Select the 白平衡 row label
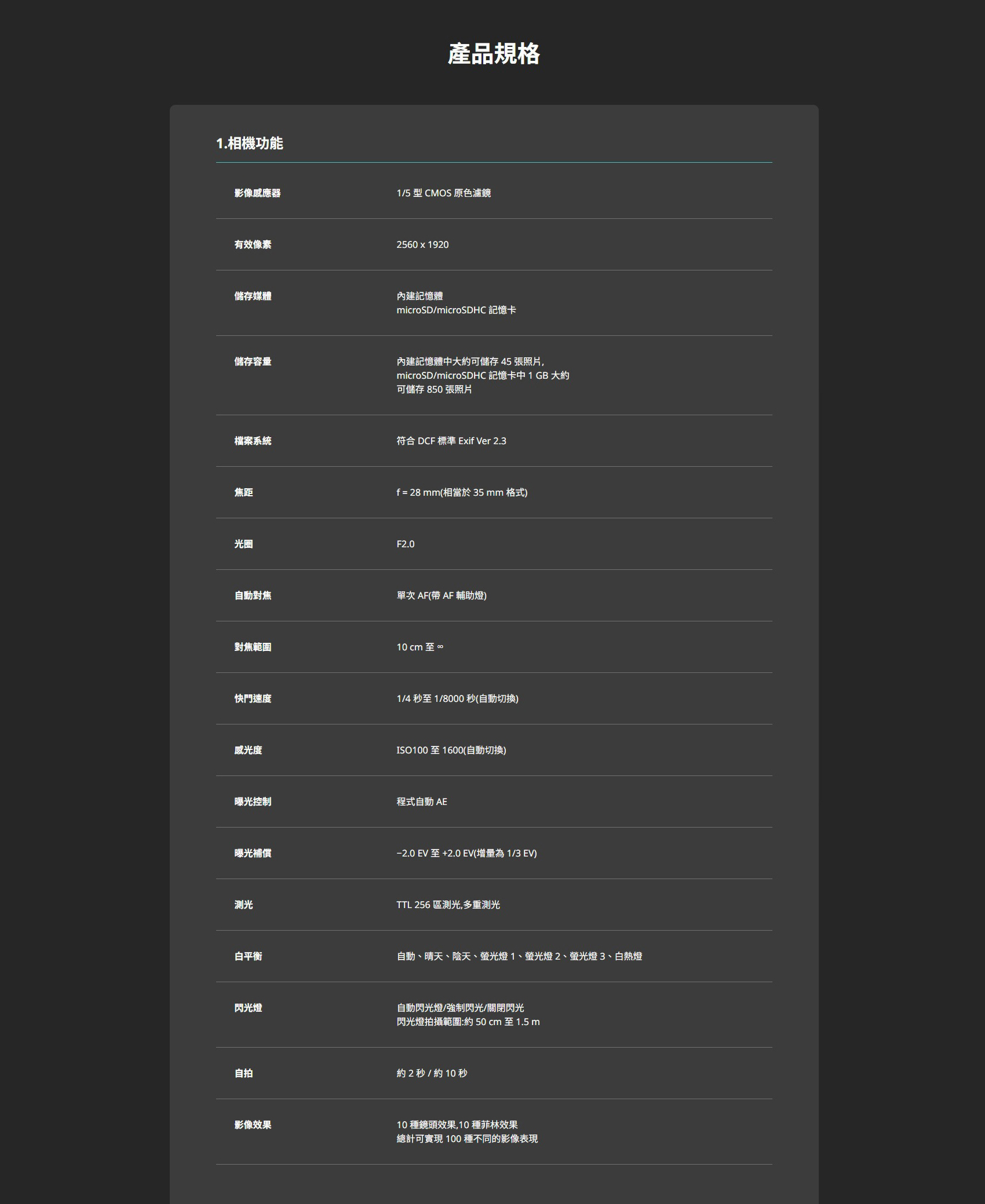 (x=248, y=956)
